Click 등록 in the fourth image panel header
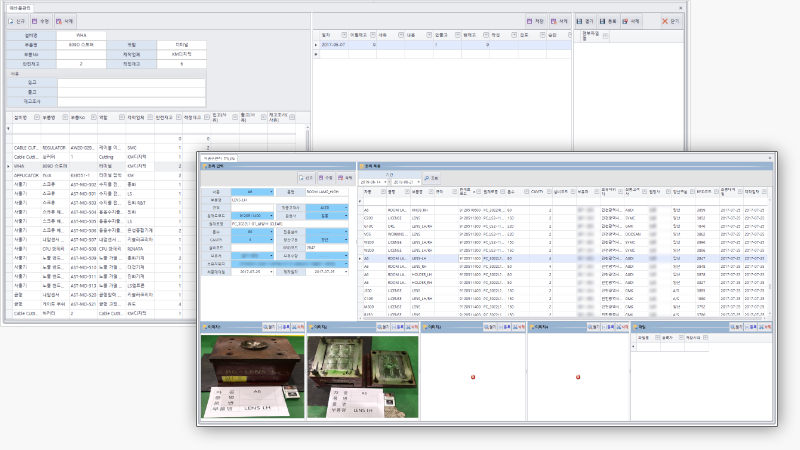The height and width of the screenshot is (450, 800). pos(608,327)
